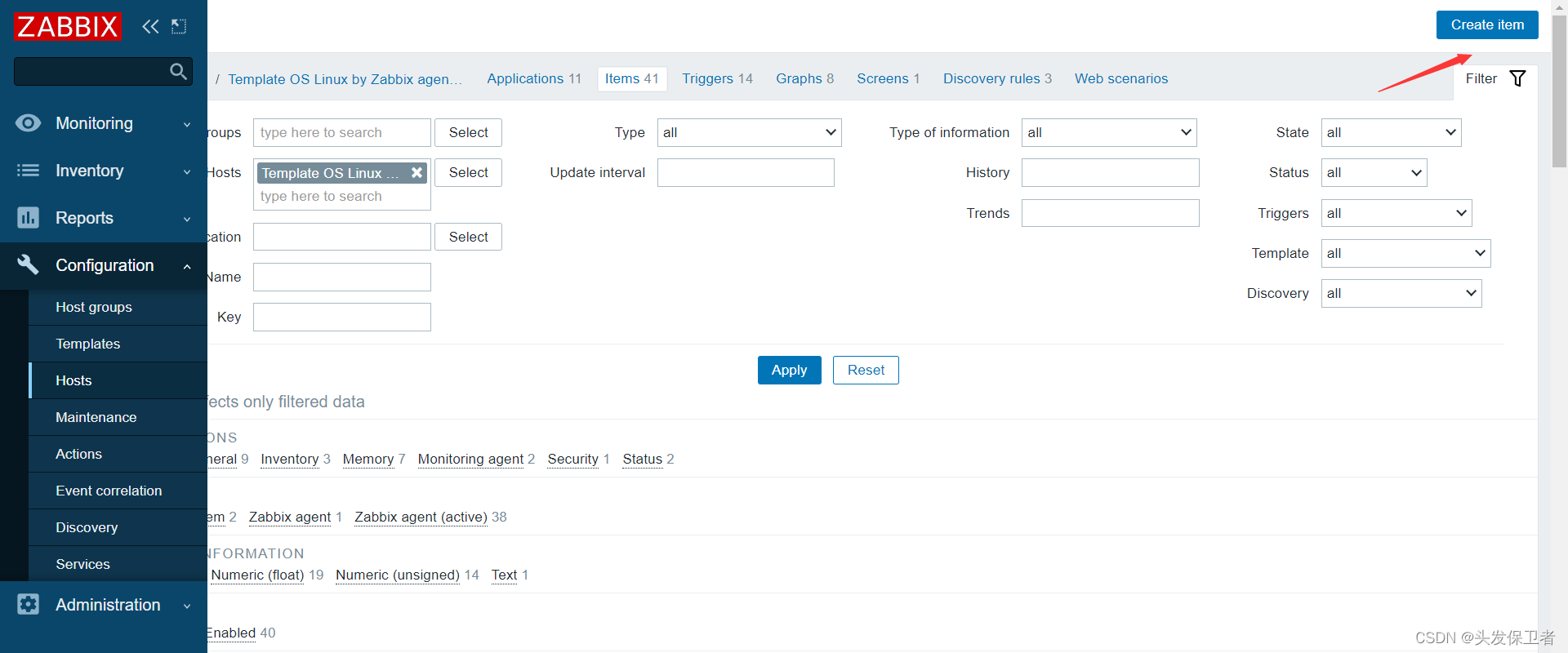Open Event correlation menu item
The height and width of the screenshot is (653, 1568).
(118, 491)
